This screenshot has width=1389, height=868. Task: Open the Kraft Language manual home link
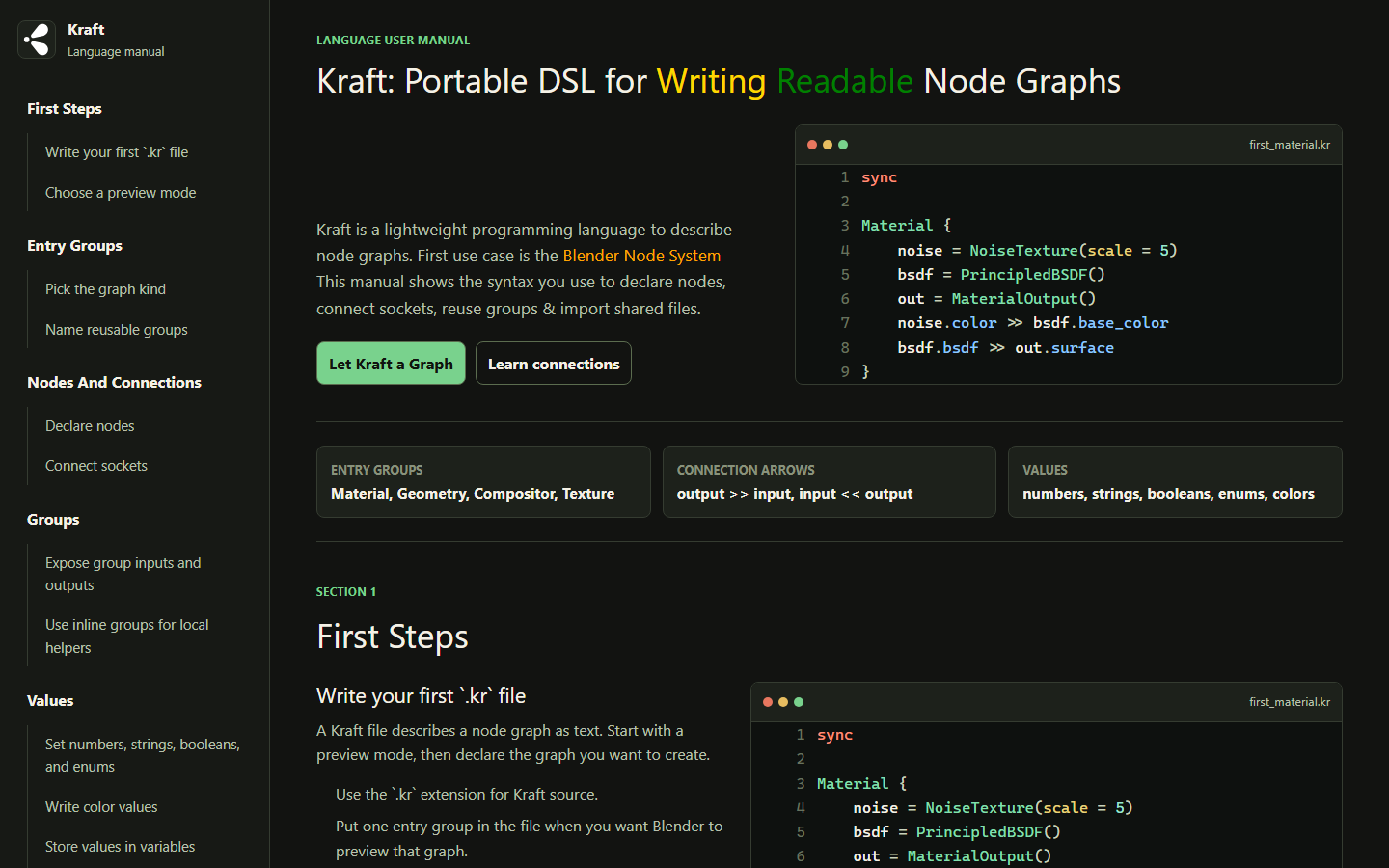pos(92,40)
